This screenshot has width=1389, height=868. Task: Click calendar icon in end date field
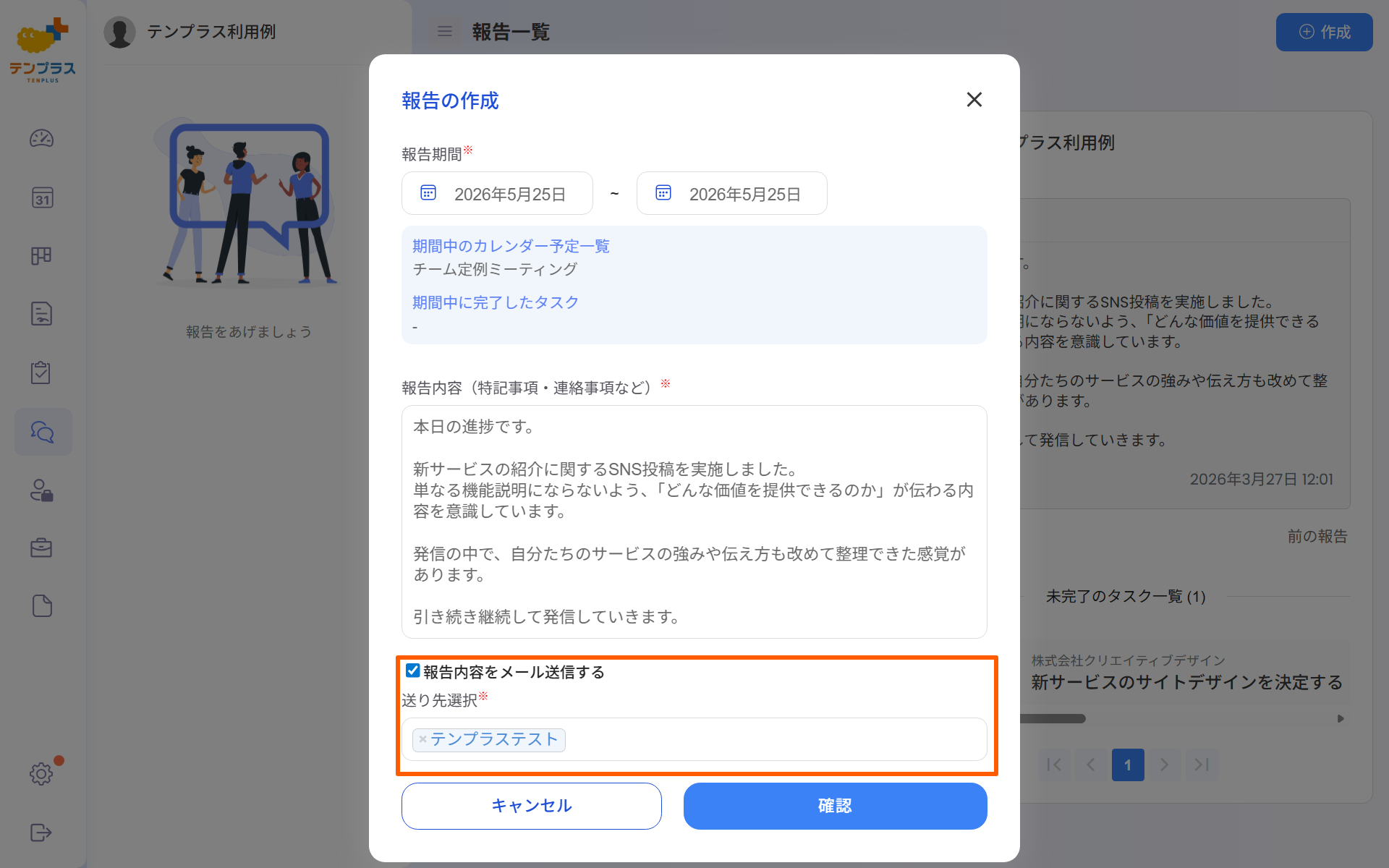click(x=663, y=193)
